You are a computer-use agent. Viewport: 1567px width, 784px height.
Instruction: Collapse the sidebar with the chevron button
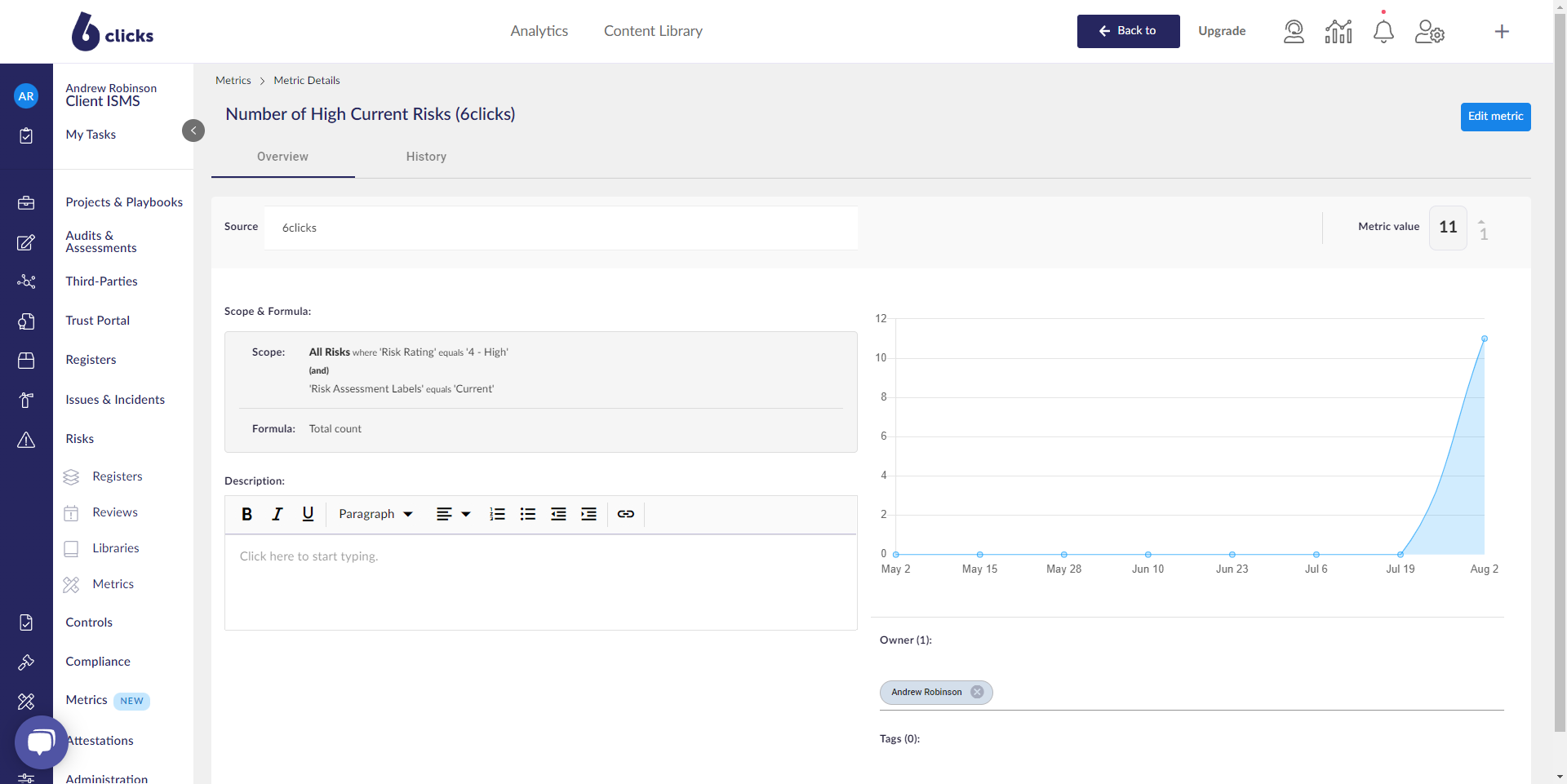193,131
